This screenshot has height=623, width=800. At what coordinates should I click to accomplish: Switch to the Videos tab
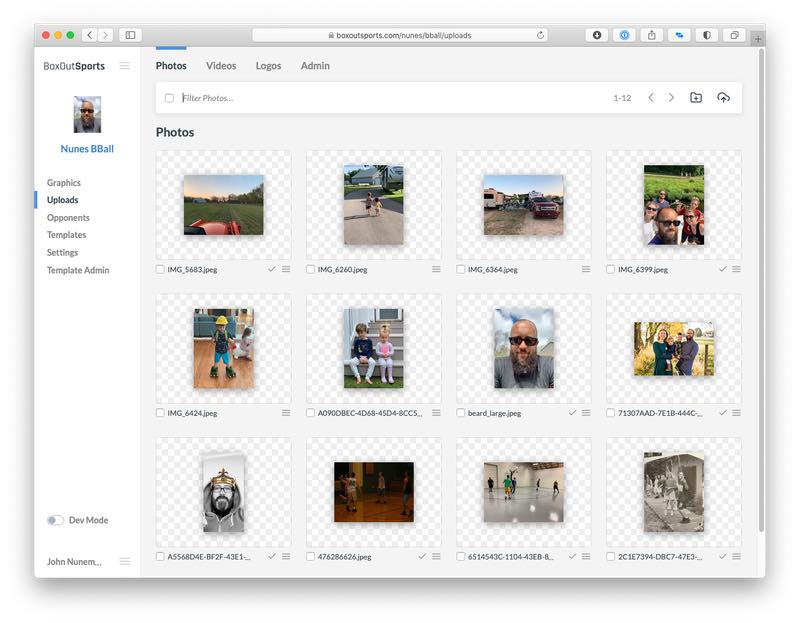(x=221, y=66)
